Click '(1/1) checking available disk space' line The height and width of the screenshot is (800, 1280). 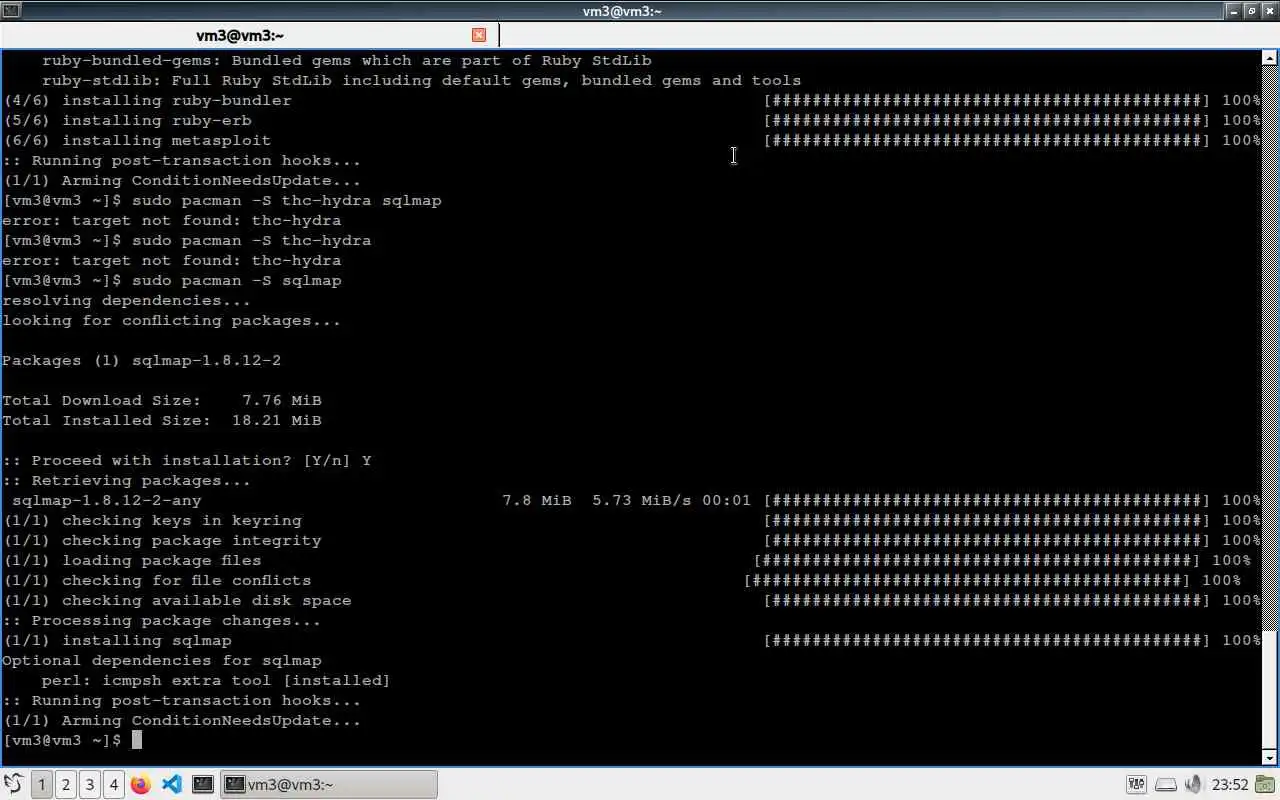pyautogui.click(x=177, y=600)
